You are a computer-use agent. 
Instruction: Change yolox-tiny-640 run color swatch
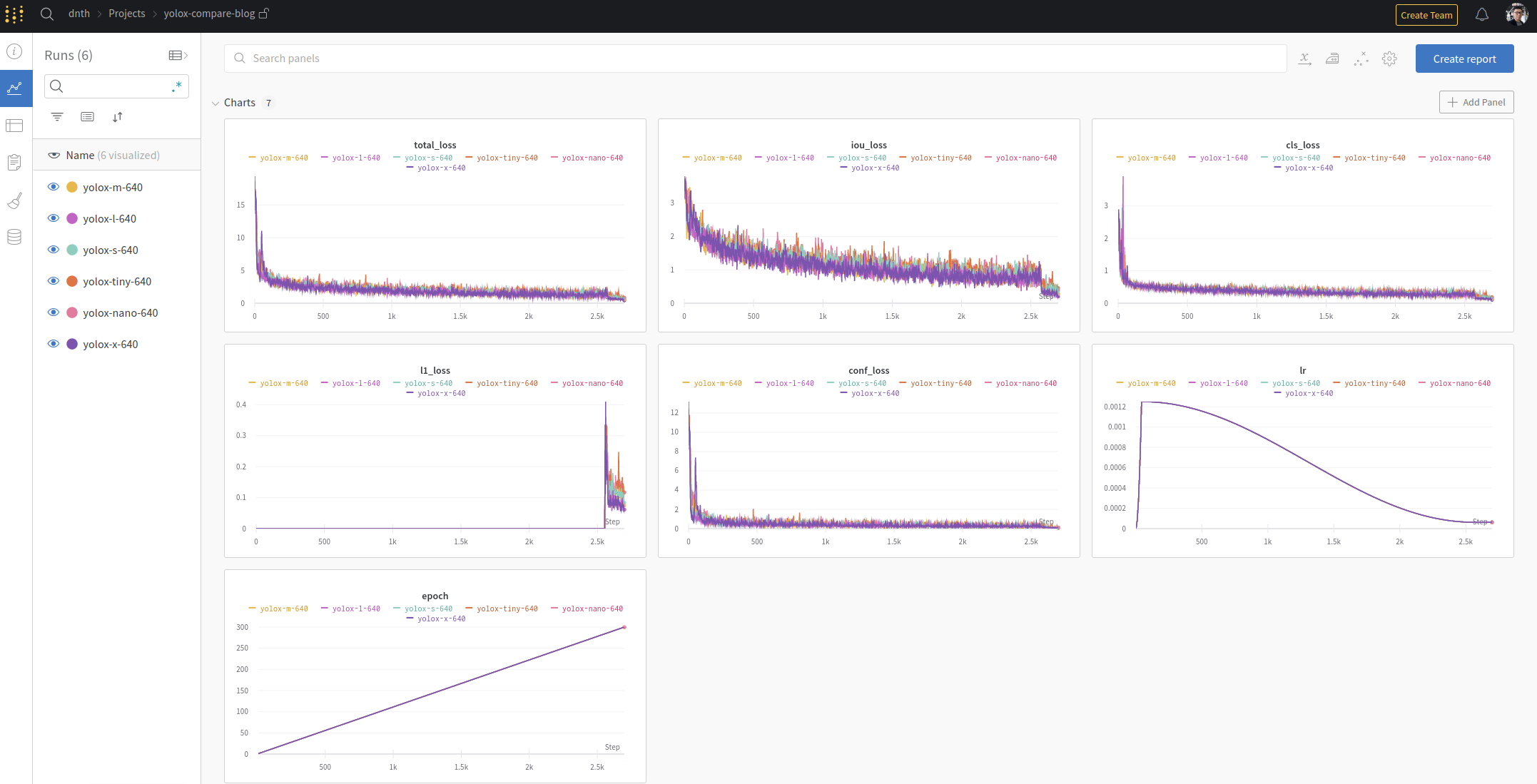[x=72, y=281]
